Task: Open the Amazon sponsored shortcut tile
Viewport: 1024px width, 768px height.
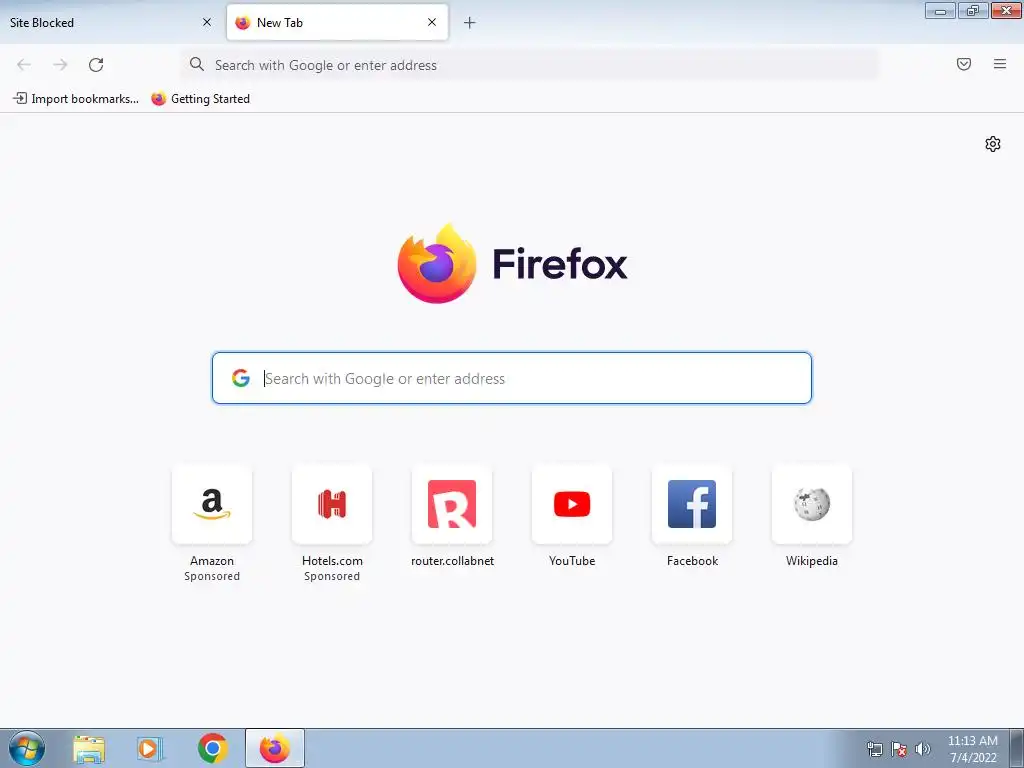Action: coord(212,504)
